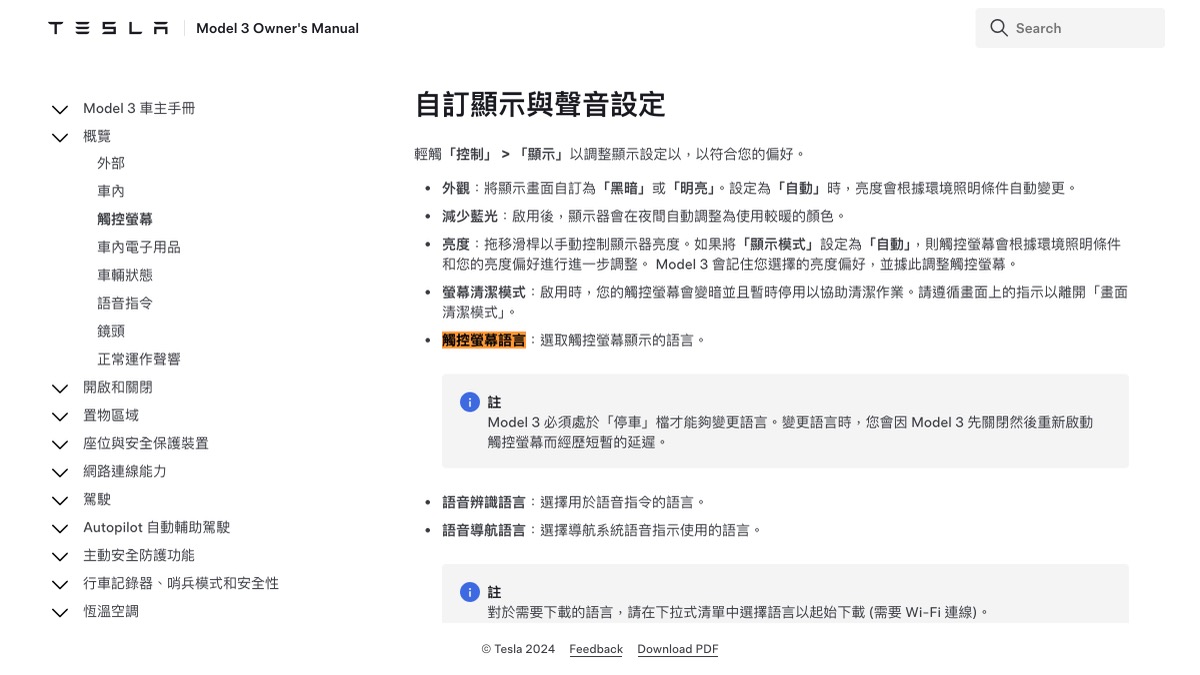
Task: Open 正常運作聲響 sidebar page
Action: (139, 359)
